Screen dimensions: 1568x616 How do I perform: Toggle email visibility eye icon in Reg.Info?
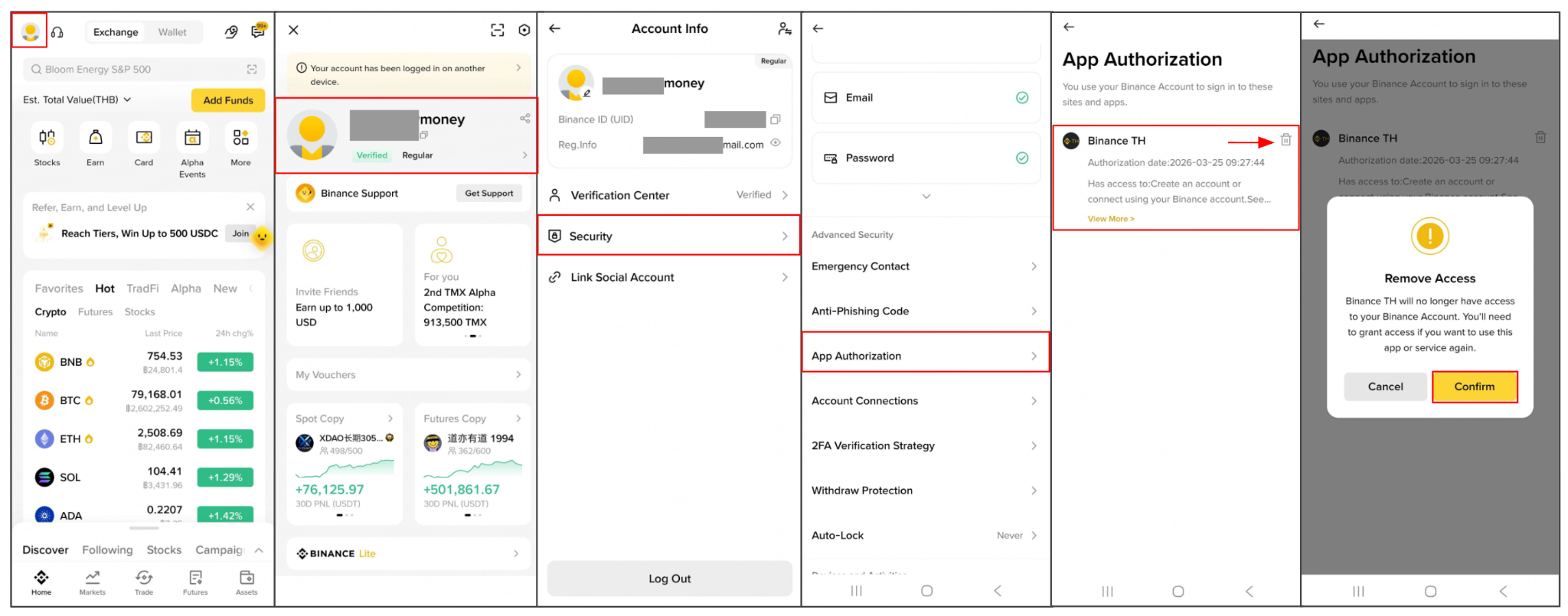[x=776, y=143]
